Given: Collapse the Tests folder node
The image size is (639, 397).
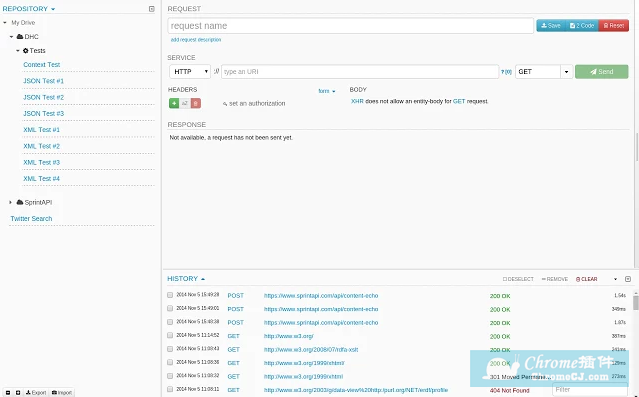Looking at the screenshot, I should [18, 51].
